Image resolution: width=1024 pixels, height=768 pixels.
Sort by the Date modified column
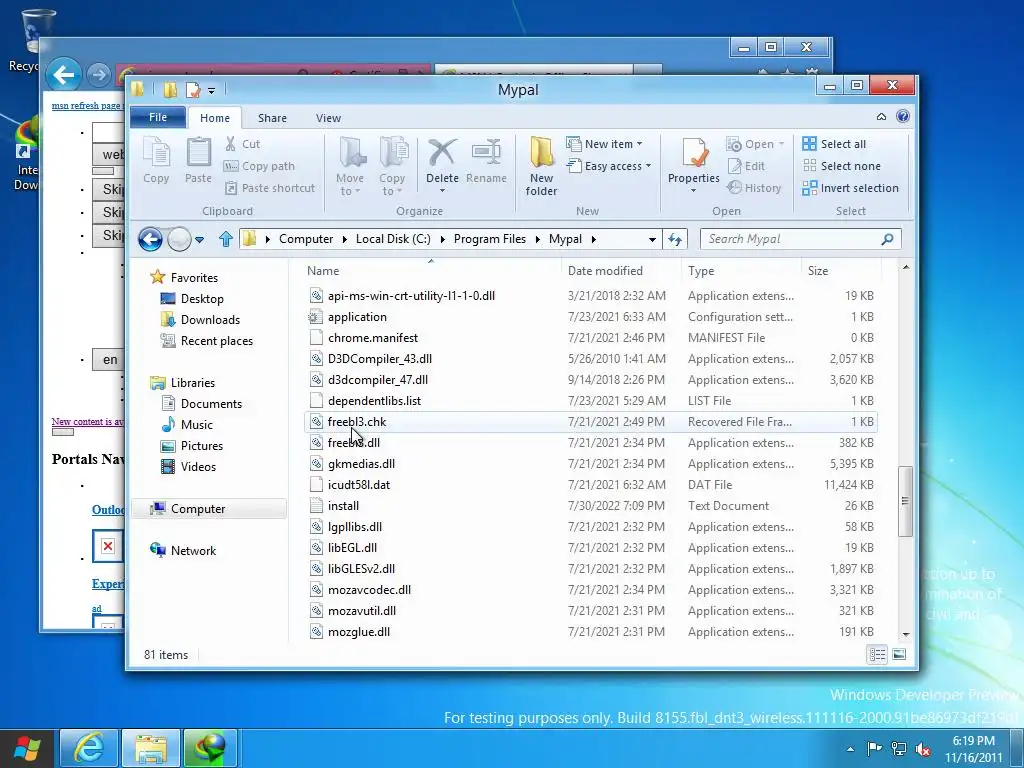point(620,271)
